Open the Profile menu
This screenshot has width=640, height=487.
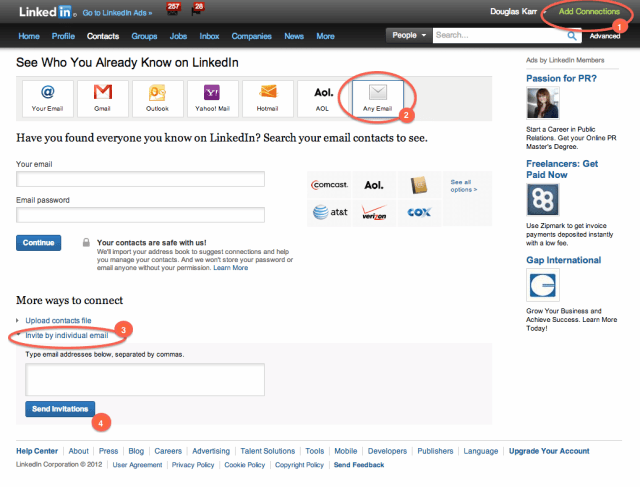[x=63, y=36]
